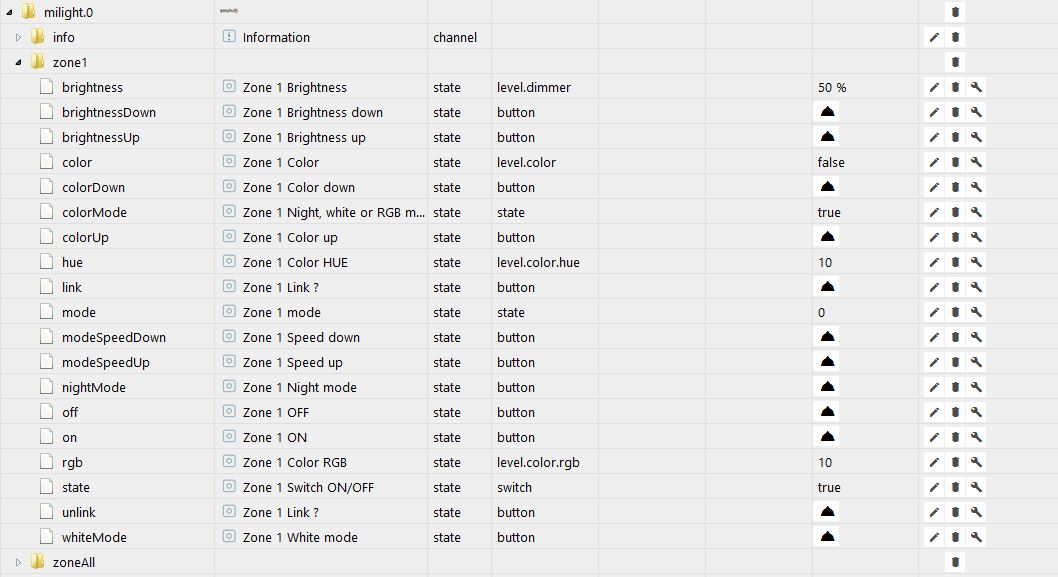
Task: Open wrench settings for the rgb row
Action: [976, 462]
